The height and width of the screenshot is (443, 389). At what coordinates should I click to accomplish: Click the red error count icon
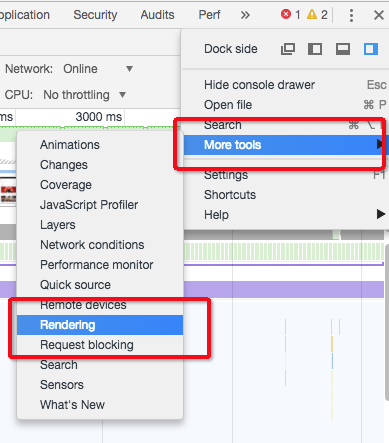click(286, 14)
